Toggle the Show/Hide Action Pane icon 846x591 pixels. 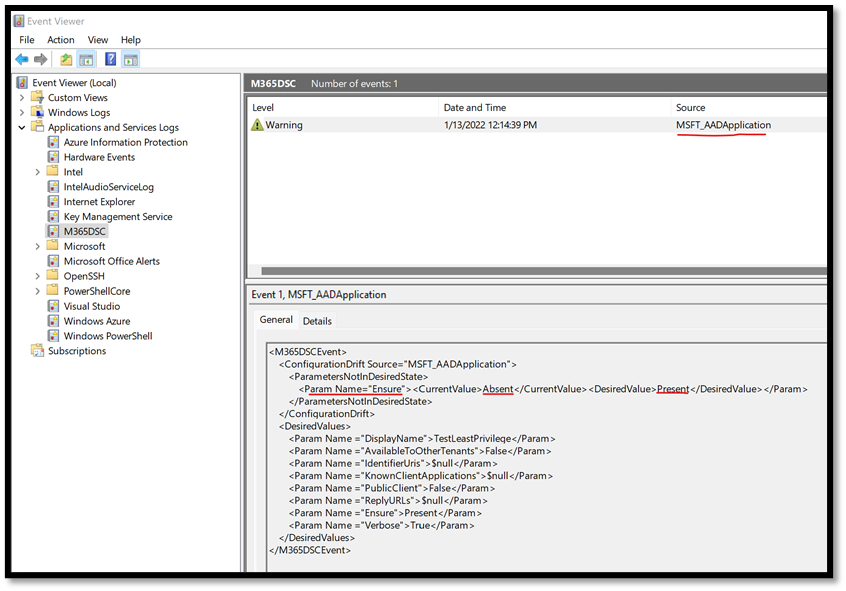131,59
